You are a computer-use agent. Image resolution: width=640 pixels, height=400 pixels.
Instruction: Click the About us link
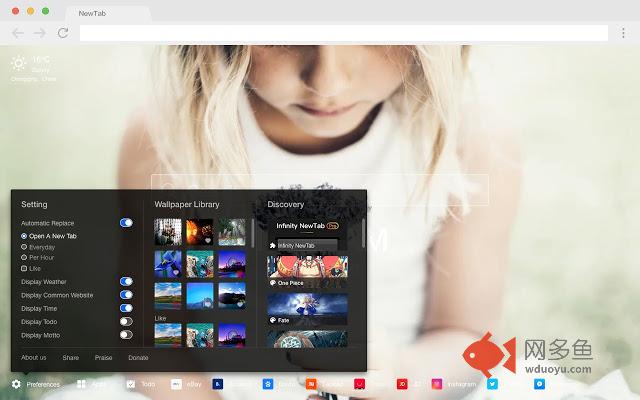pos(34,357)
